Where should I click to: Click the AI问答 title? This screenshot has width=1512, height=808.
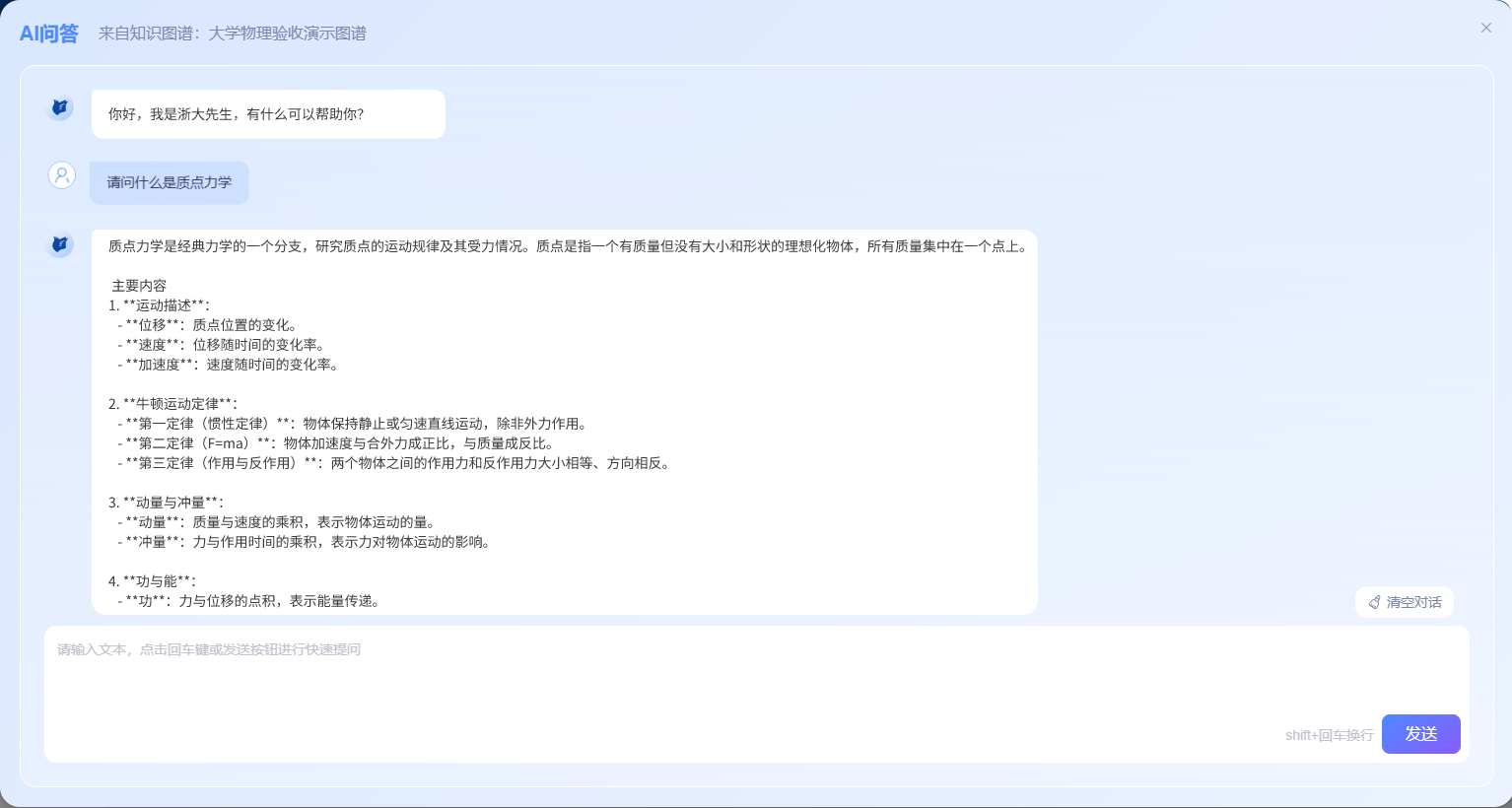[49, 34]
